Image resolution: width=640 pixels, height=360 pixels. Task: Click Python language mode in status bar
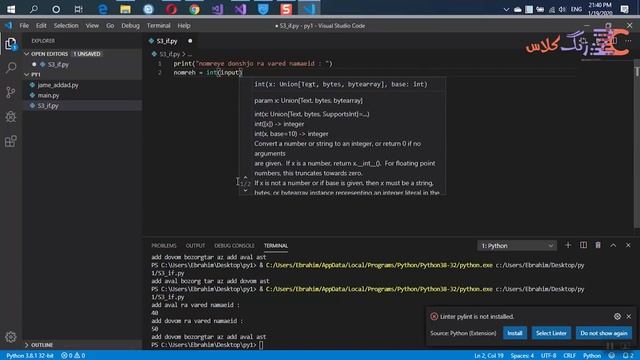[592, 356]
